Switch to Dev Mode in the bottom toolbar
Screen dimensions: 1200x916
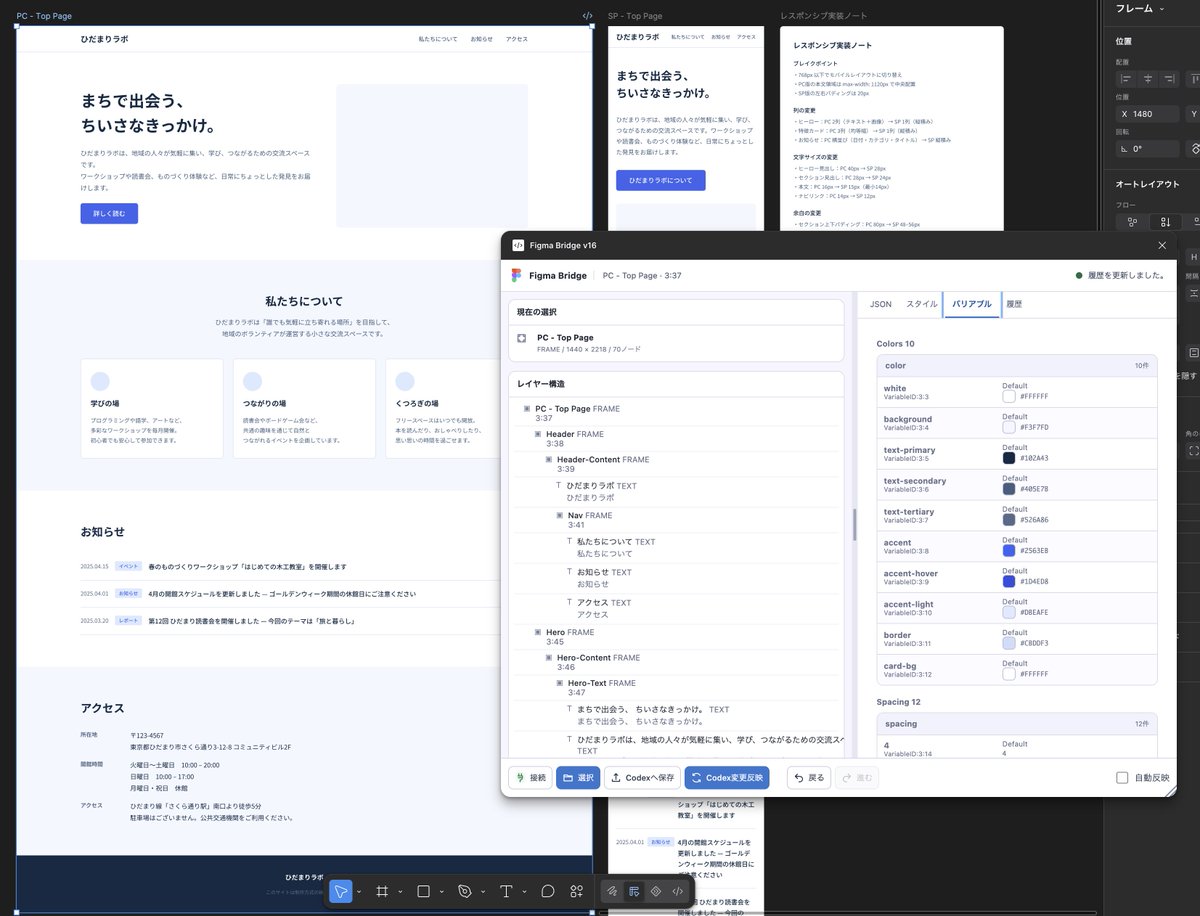pyautogui.click(x=678, y=891)
